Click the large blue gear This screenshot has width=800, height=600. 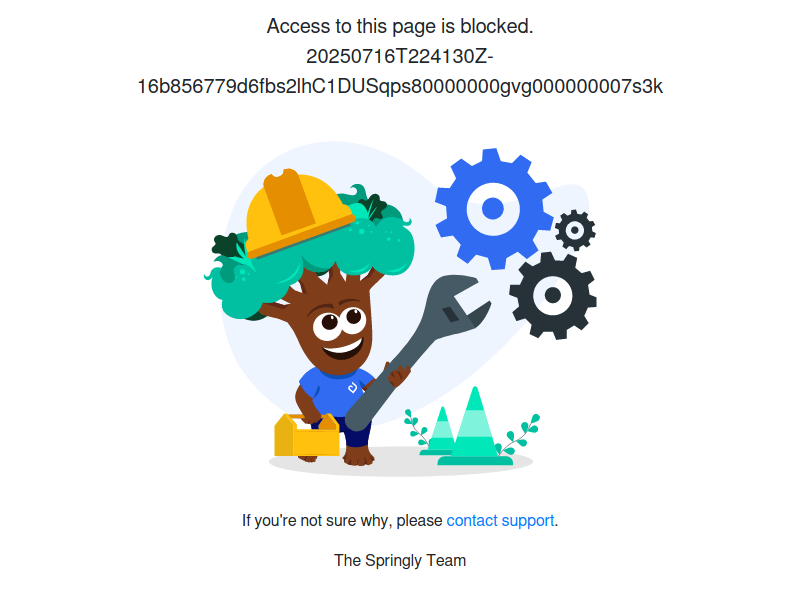tap(493, 209)
